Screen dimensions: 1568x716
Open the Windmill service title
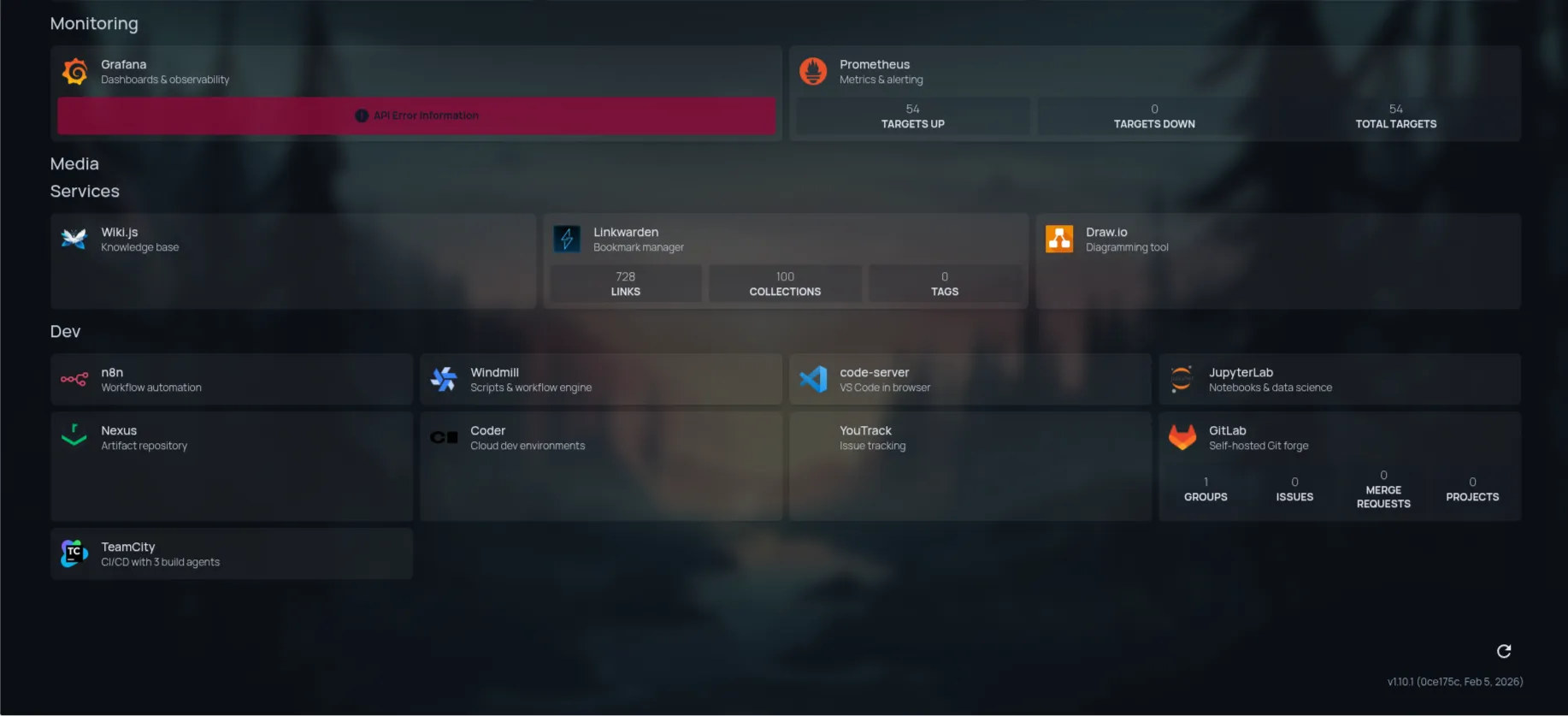[494, 372]
